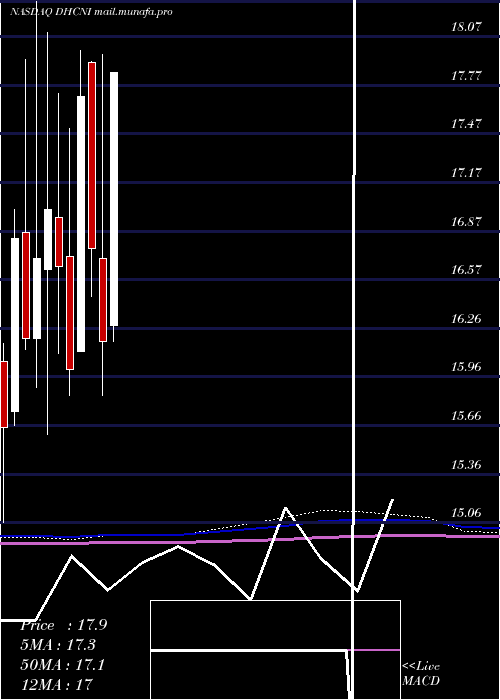This screenshot has height=700, width=500.
Task: Click the 15.96 price axis label
Action: (x=467, y=367)
